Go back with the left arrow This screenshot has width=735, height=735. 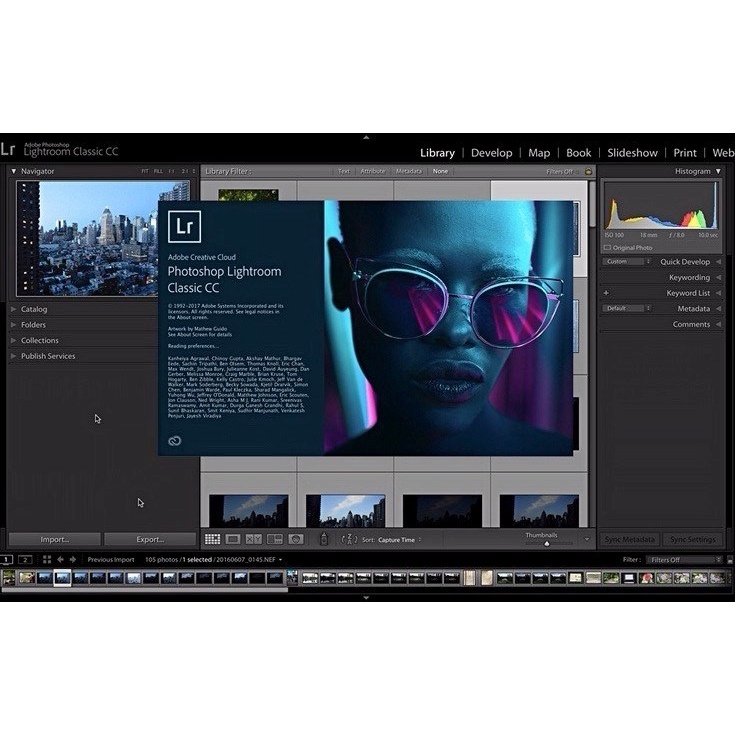click(60, 559)
